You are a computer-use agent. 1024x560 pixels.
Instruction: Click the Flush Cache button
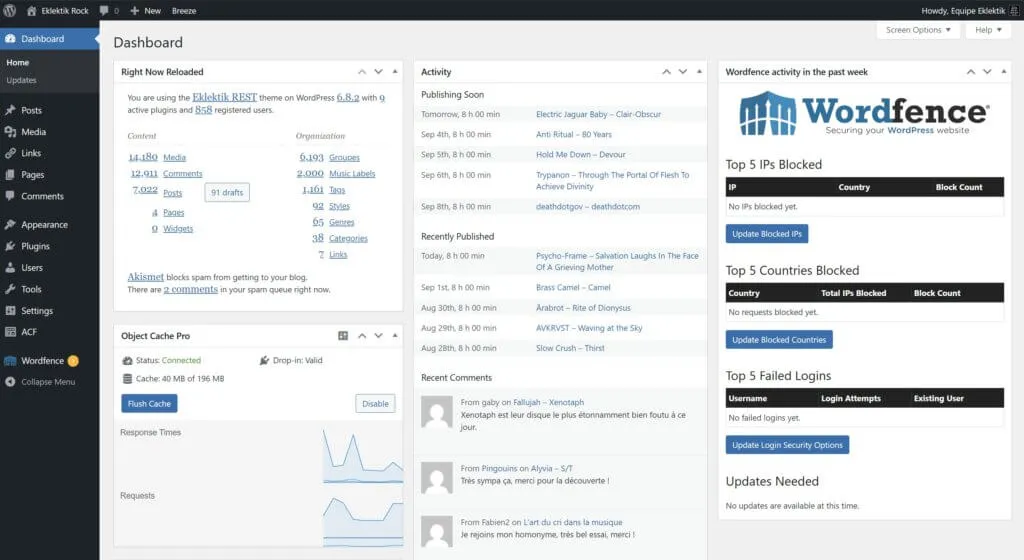(149, 403)
